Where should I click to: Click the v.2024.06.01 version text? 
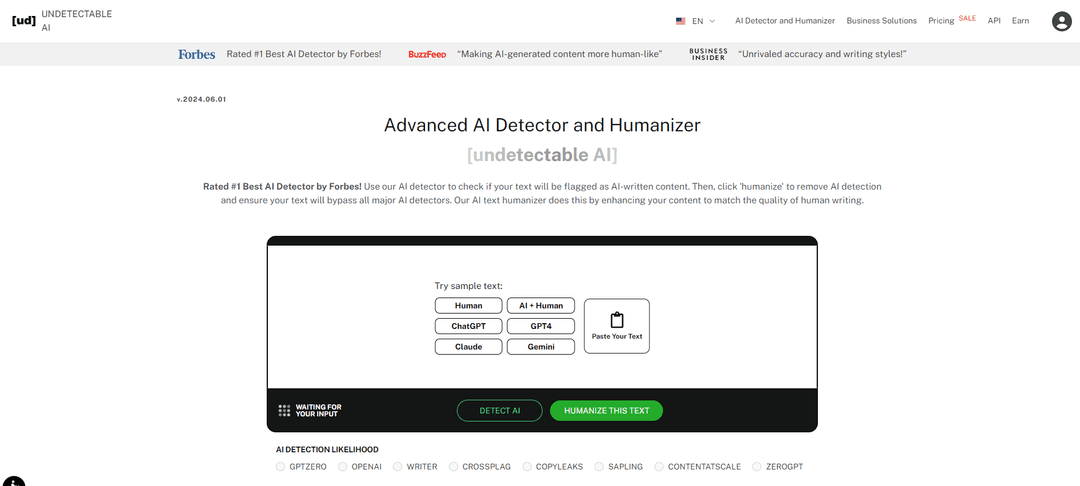[x=201, y=99]
